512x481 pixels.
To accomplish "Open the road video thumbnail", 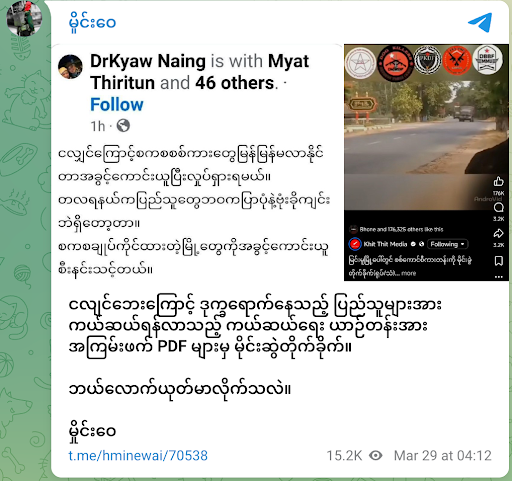I will tap(426, 127).
